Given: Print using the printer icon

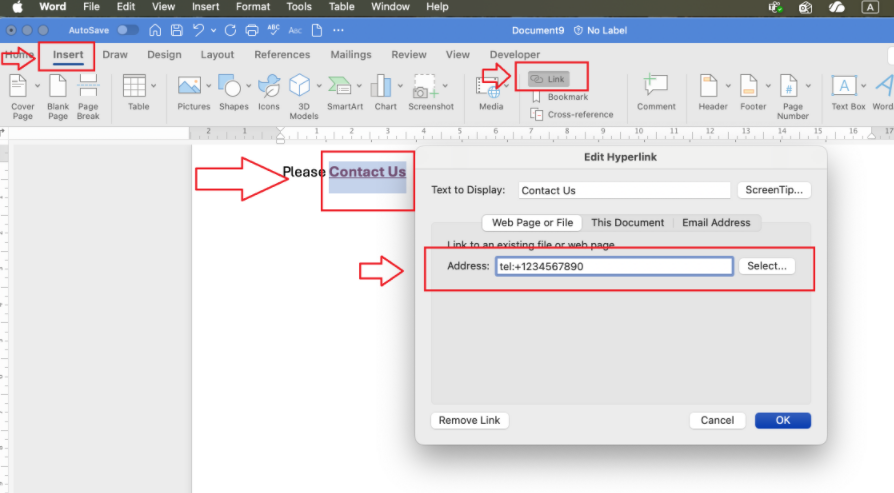Looking at the screenshot, I should 251,30.
